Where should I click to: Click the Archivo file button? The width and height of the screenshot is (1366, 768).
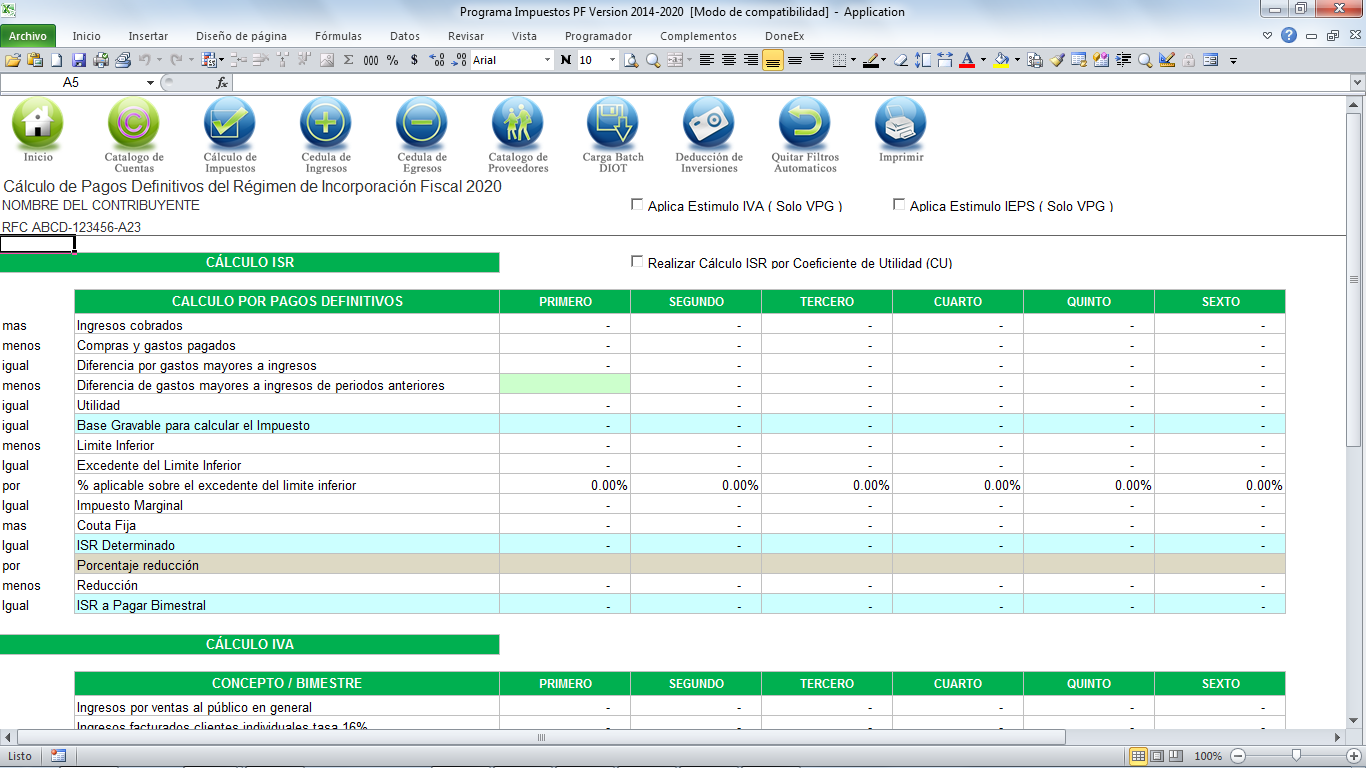(x=28, y=36)
